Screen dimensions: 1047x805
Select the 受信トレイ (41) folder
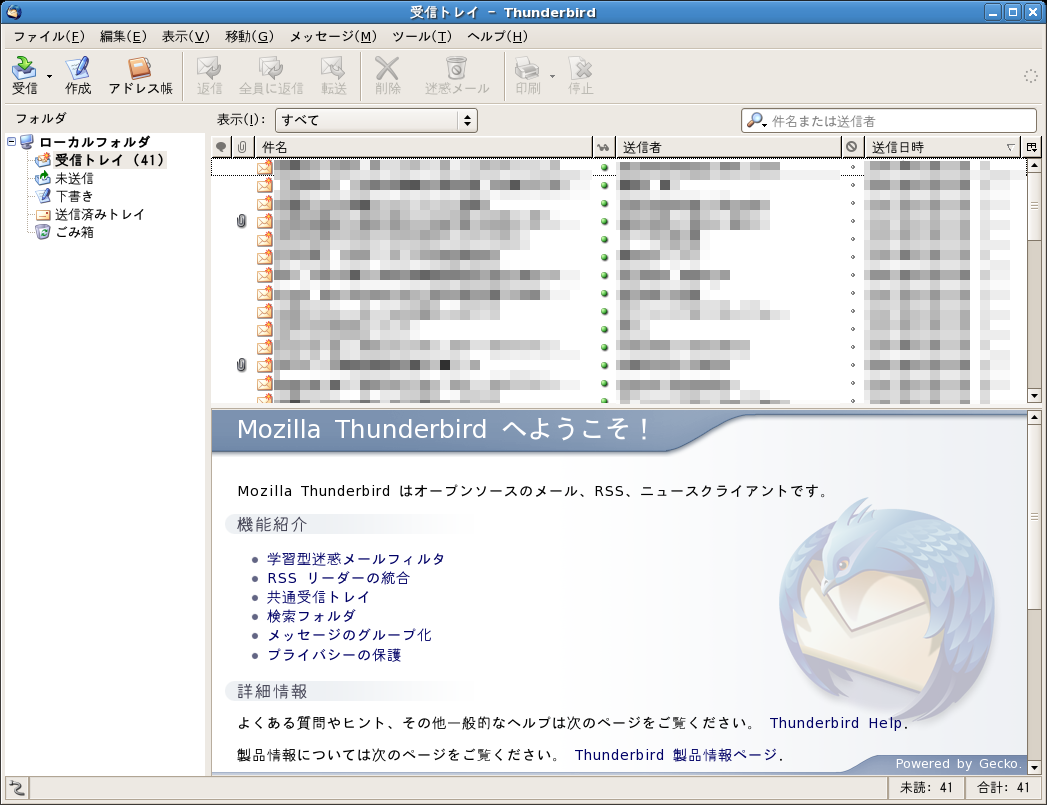pyautogui.click(x=110, y=160)
